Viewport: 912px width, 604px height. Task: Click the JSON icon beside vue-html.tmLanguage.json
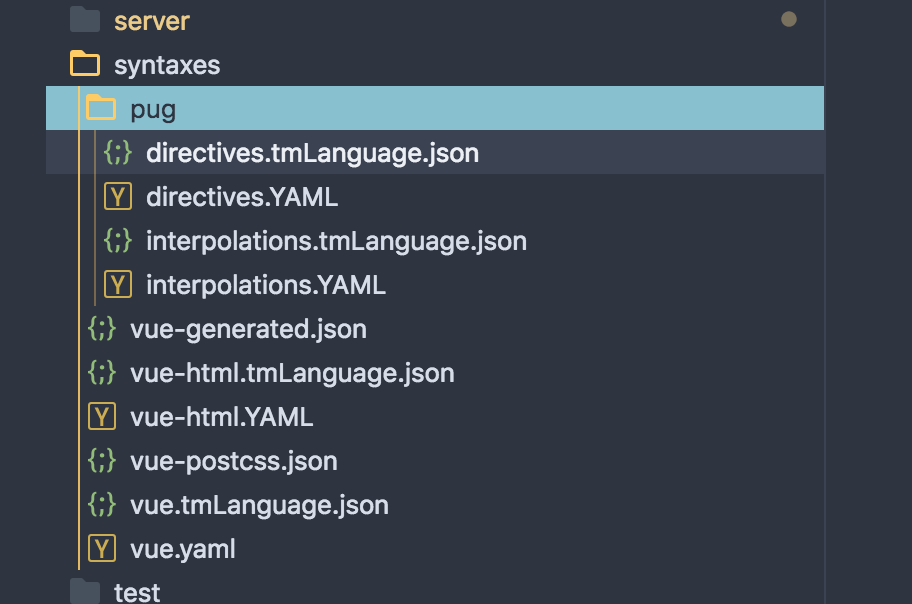(102, 373)
